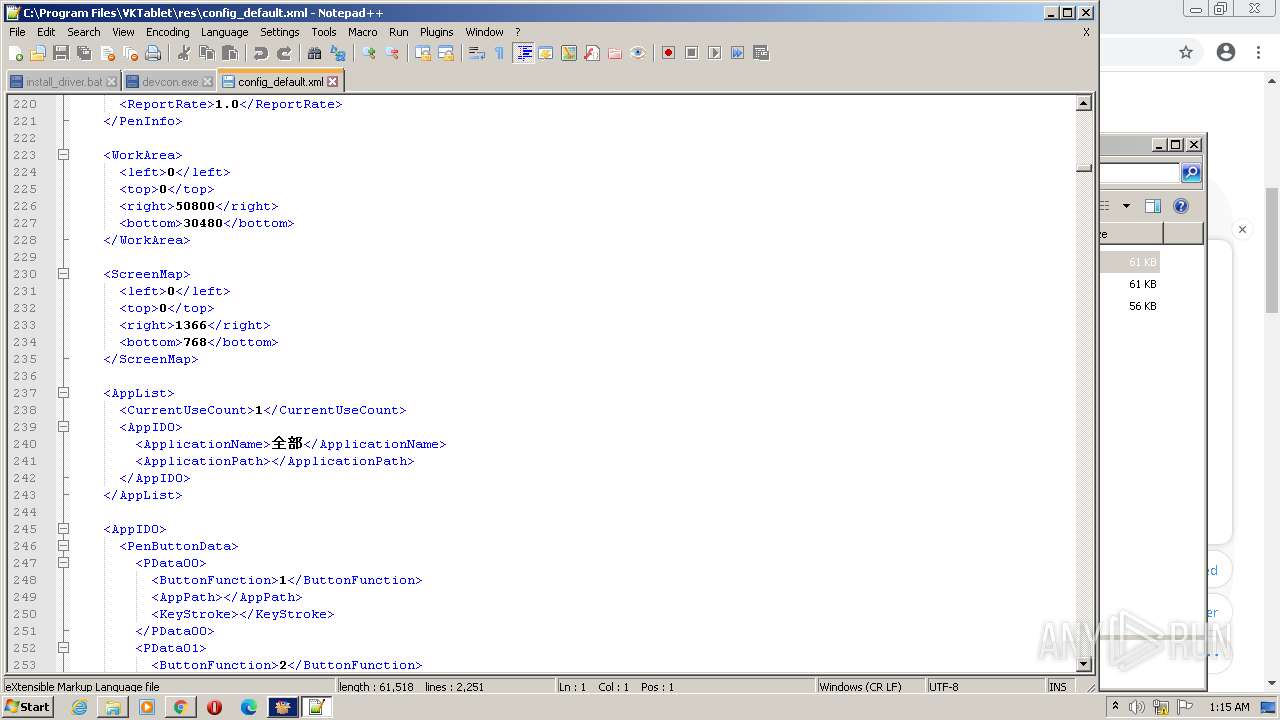This screenshot has height=720, width=1280.
Task: Switch to devcon.exe tab
Action: point(170,82)
